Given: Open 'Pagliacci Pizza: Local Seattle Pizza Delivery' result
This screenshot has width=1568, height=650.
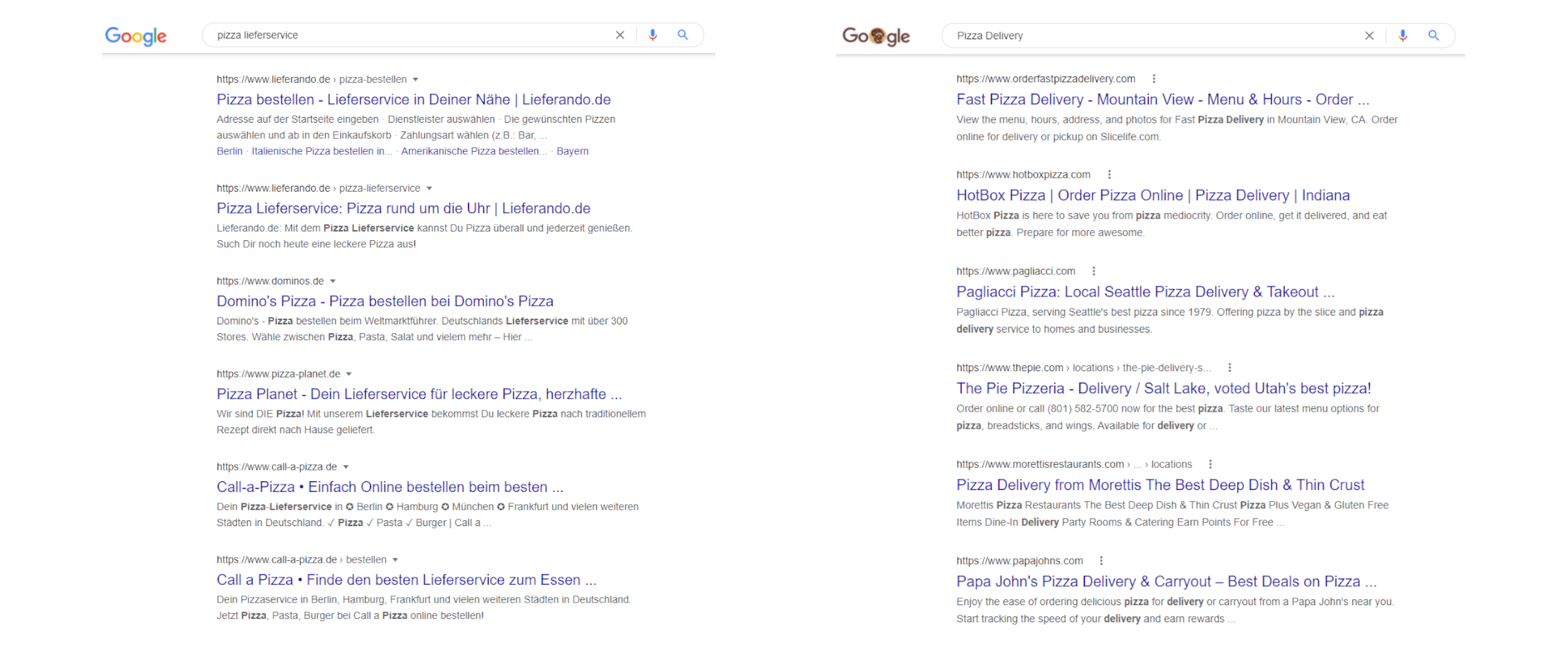Looking at the screenshot, I should click(x=1146, y=292).
